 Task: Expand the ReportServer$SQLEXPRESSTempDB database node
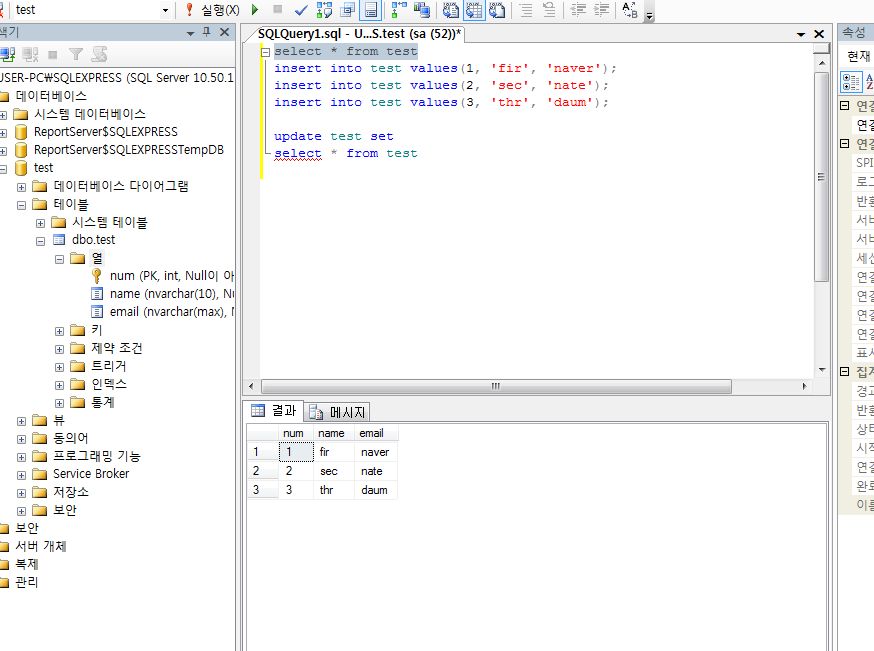point(3,151)
